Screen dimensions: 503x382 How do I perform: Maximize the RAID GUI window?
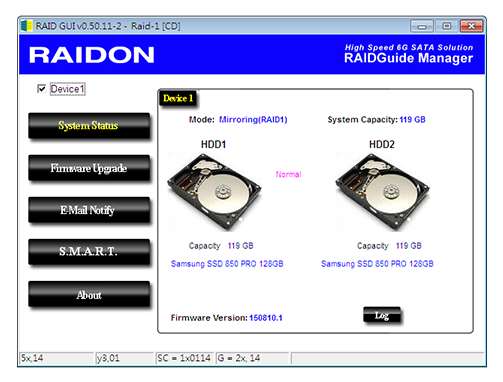(447, 26)
